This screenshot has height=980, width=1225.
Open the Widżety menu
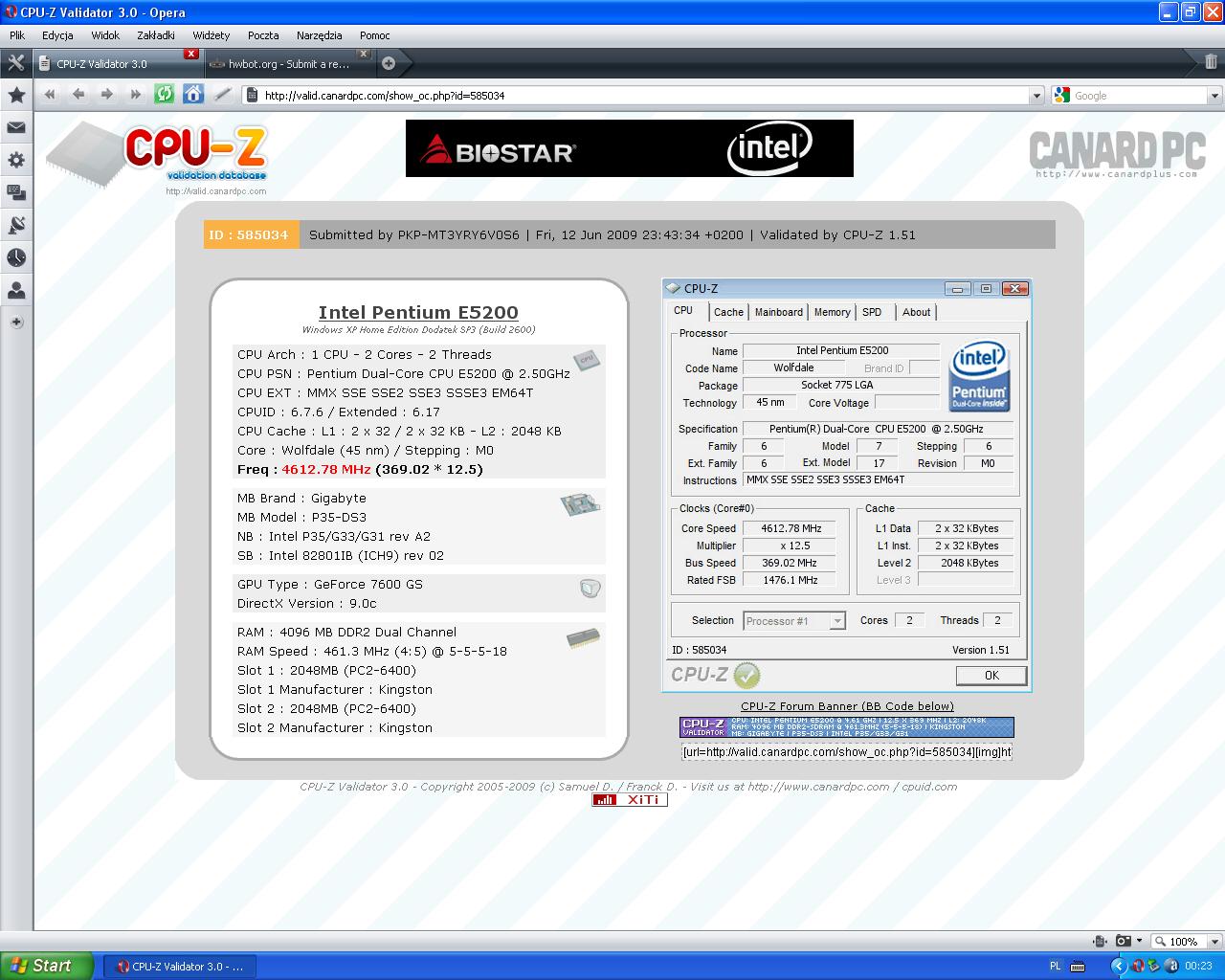212,35
